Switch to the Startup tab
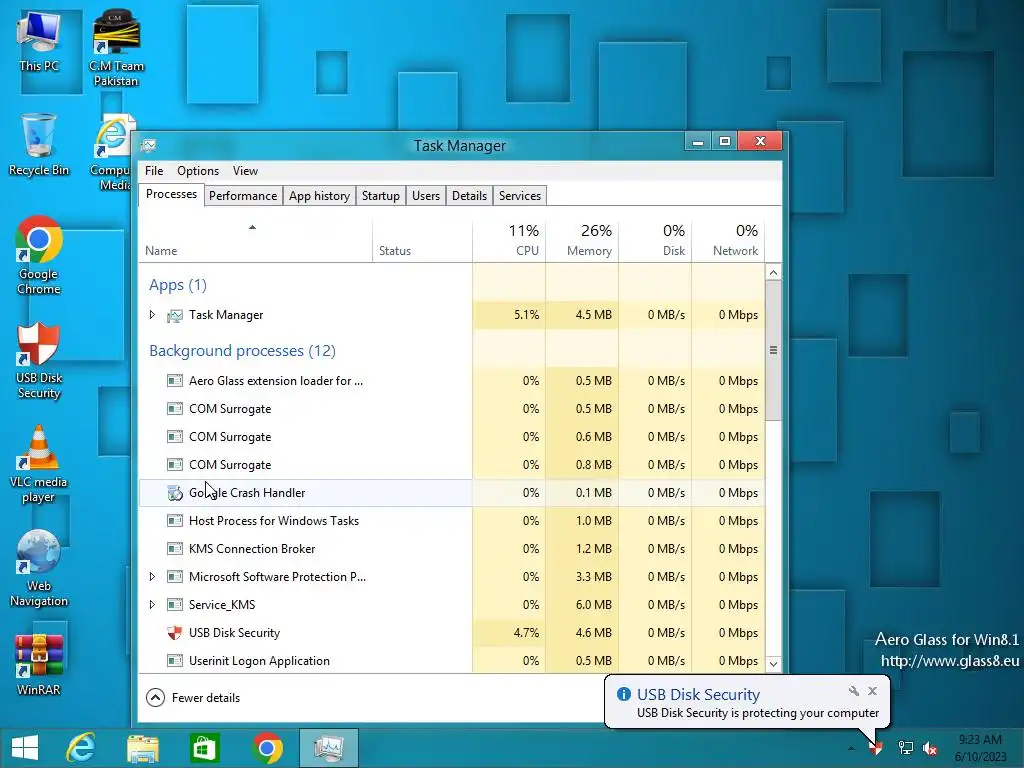This screenshot has width=1024, height=768. click(x=381, y=196)
